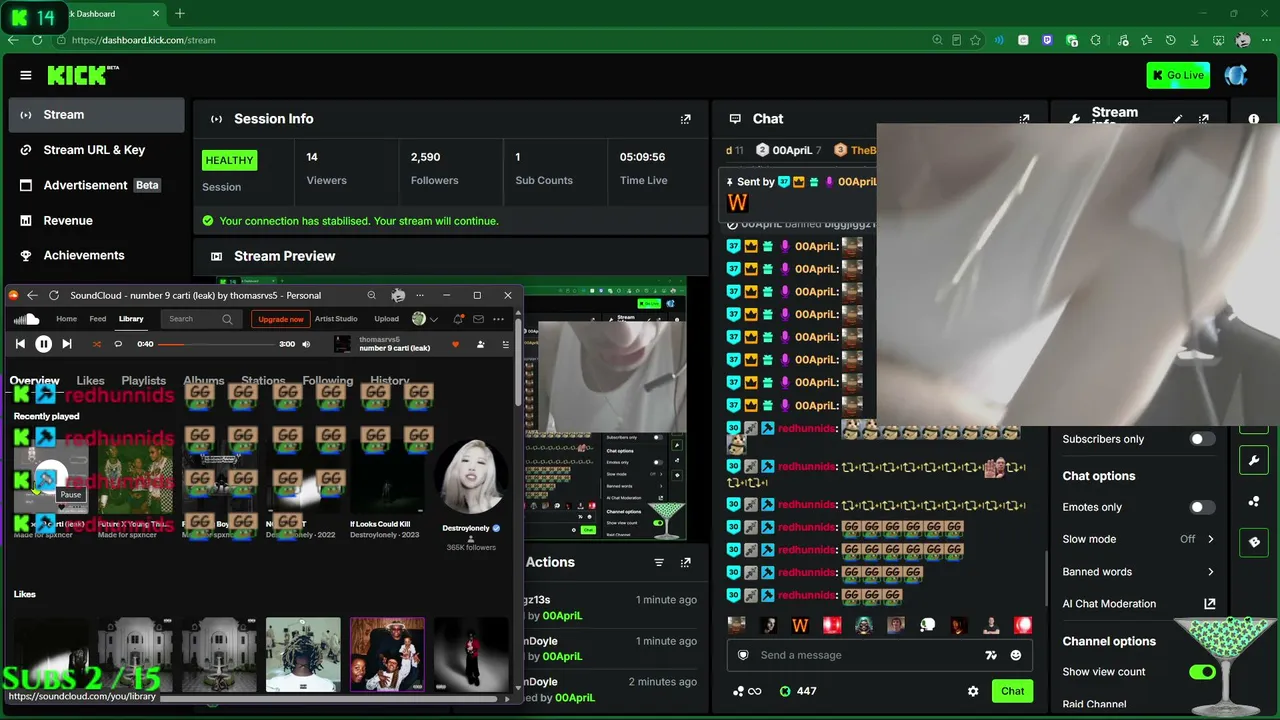Toggle Subscribers only chat
Image resolution: width=1280 pixels, height=720 pixels.
1202,439
